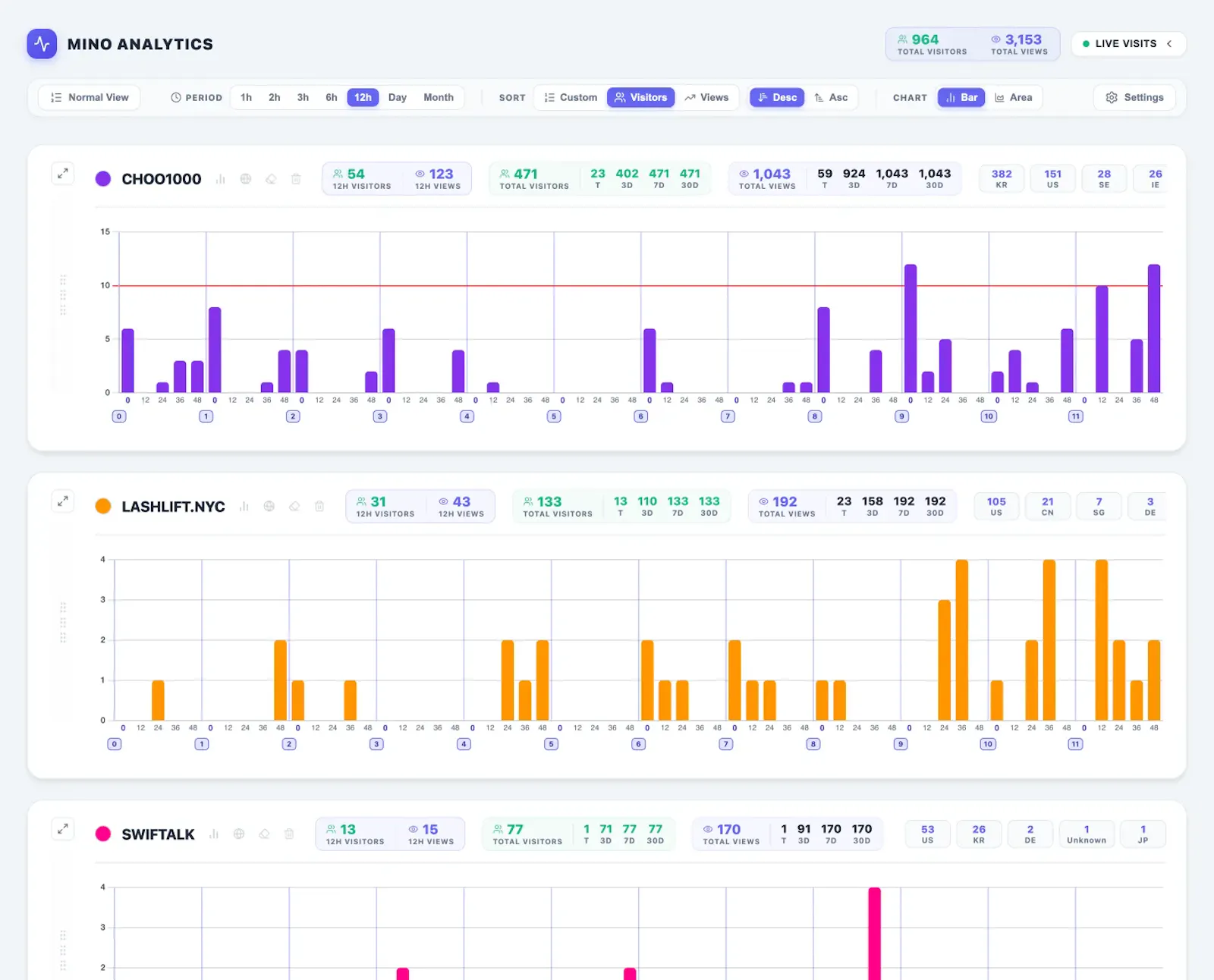Viewport: 1214px width, 980px height.
Task: Switch period to Day
Action: point(398,98)
